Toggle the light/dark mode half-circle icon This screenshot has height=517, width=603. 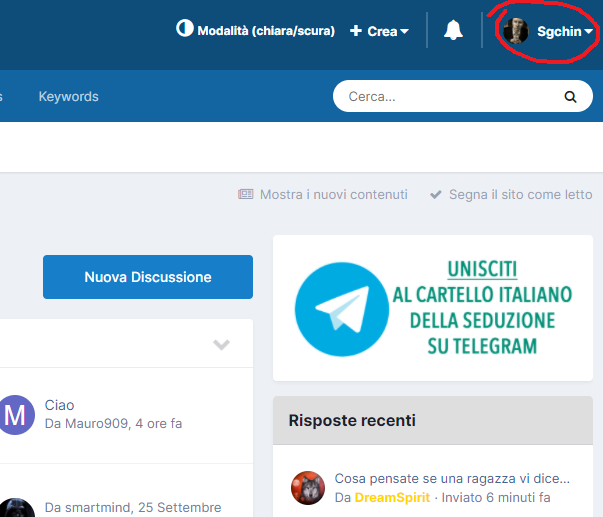[x=185, y=28]
